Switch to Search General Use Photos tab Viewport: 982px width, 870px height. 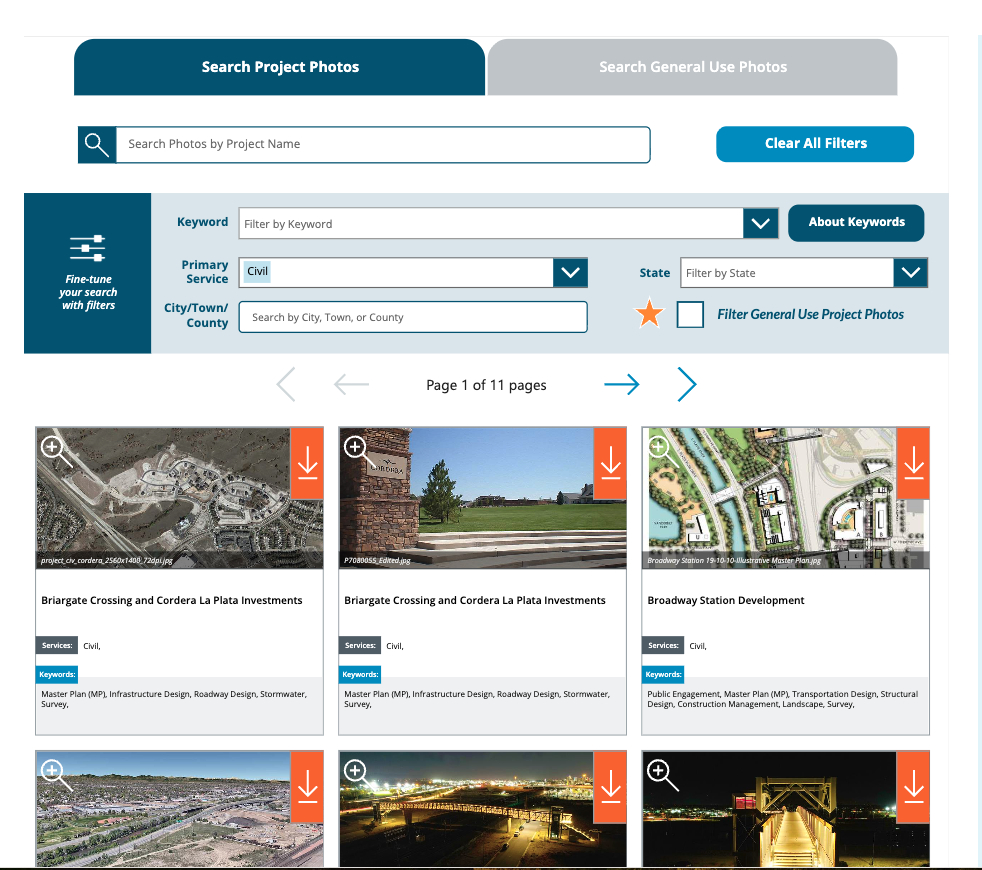click(693, 67)
